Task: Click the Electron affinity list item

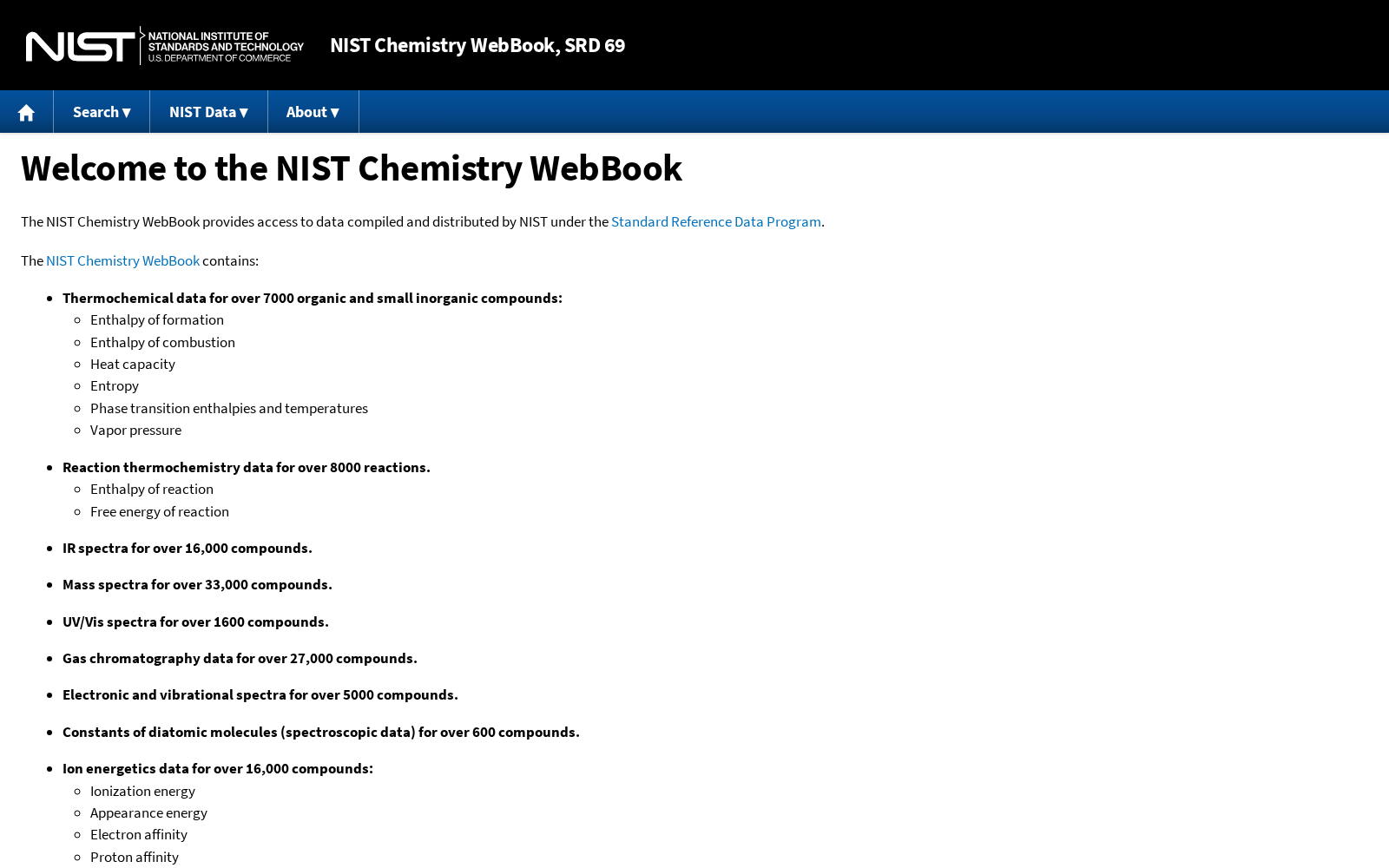Action: [x=139, y=834]
